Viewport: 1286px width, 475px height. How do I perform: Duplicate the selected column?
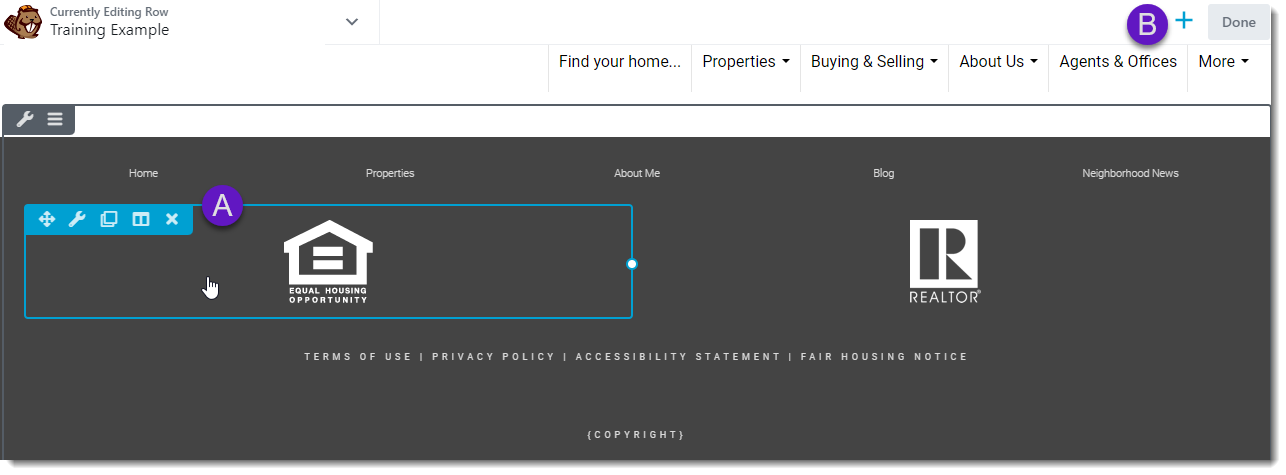click(109, 219)
